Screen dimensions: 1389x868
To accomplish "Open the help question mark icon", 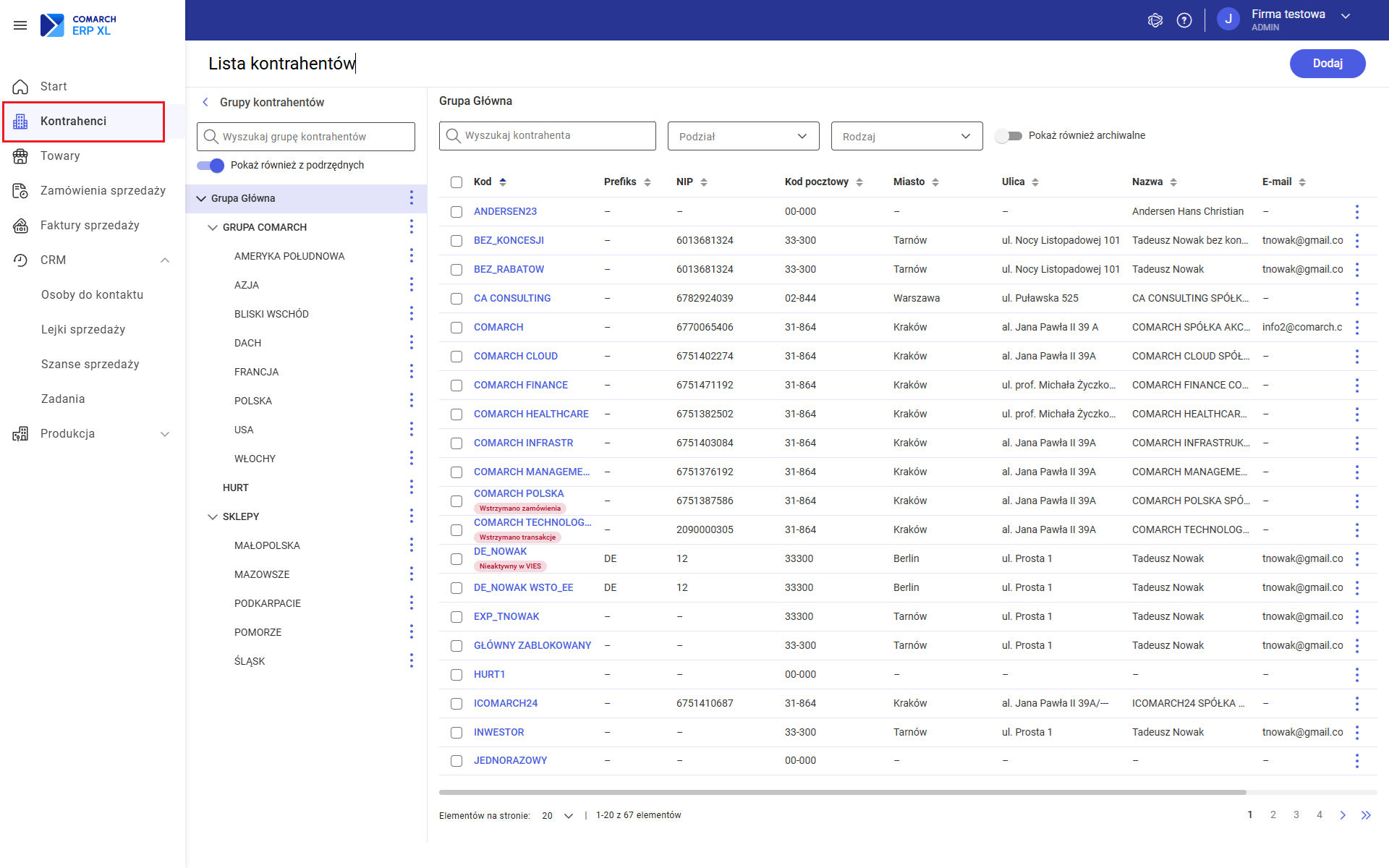I will click(1184, 20).
